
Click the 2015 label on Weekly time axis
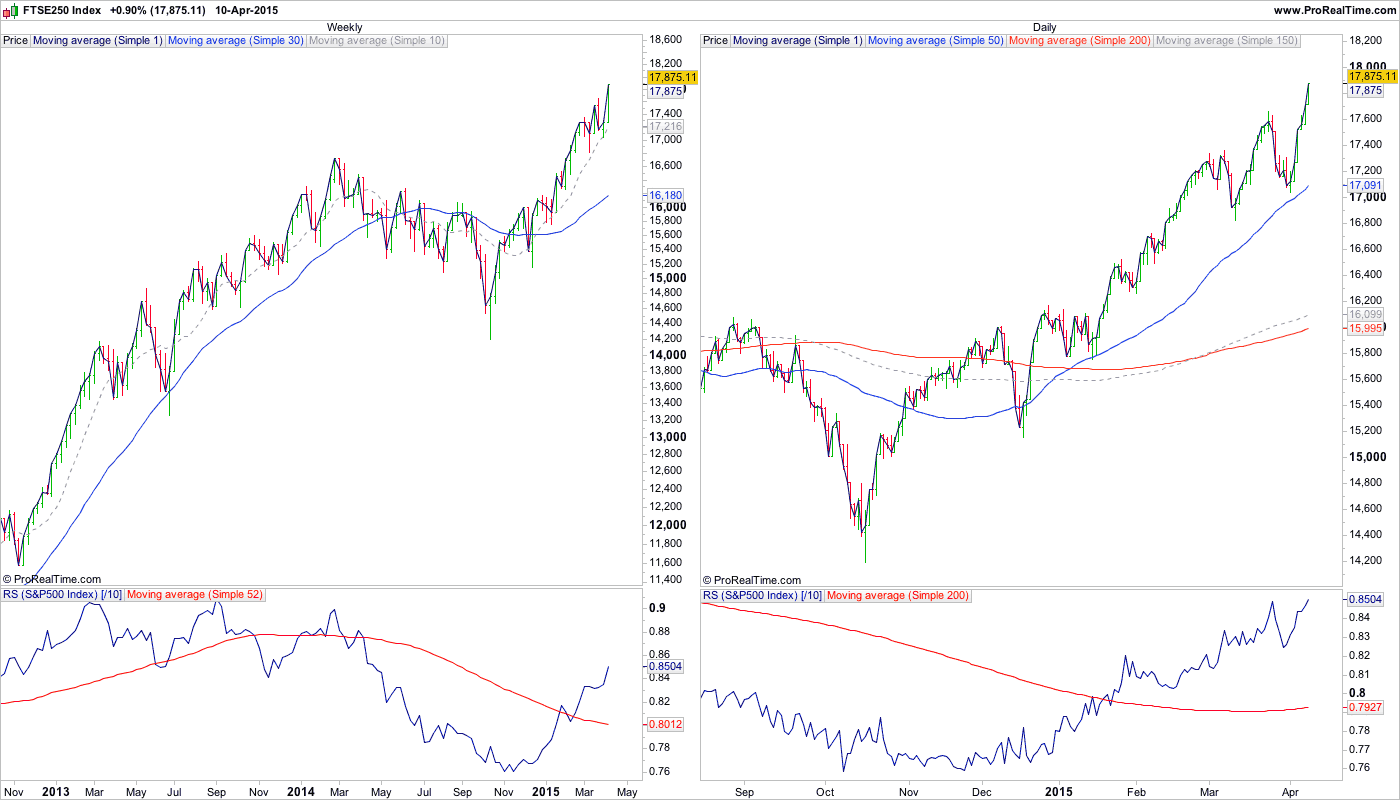(546, 792)
